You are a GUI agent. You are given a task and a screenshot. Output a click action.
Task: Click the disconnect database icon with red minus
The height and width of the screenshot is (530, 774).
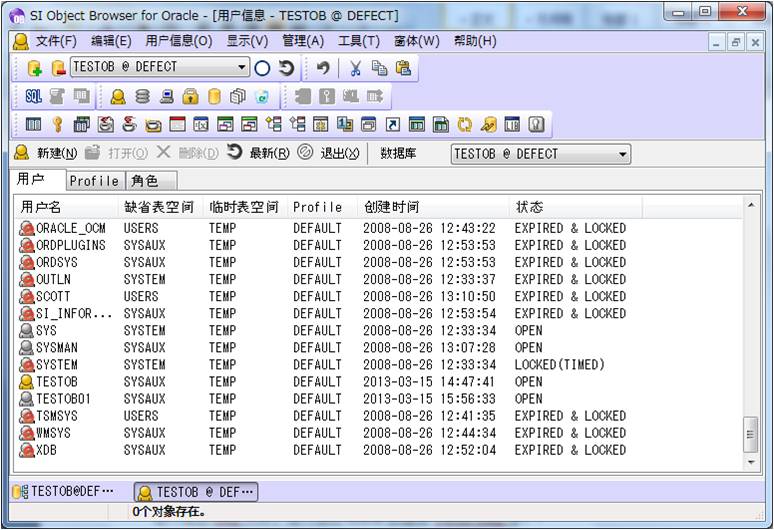[58, 68]
